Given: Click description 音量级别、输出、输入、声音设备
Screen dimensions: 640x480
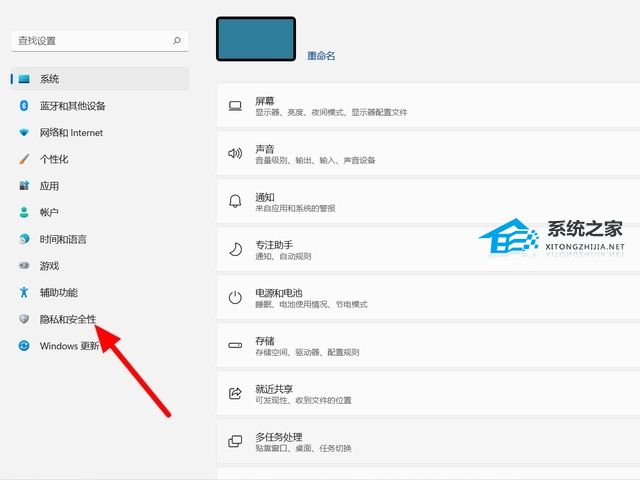Looking at the screenshot, I should click(x=315, y=160).
